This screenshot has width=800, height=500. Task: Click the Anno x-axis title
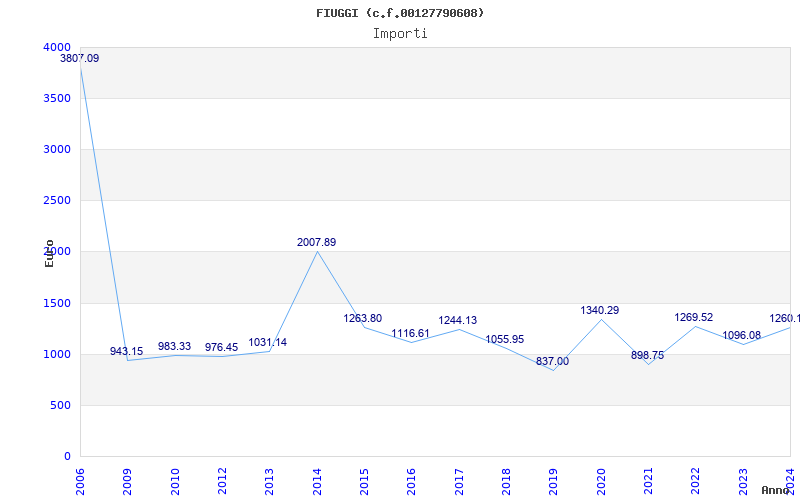[776, 490]
